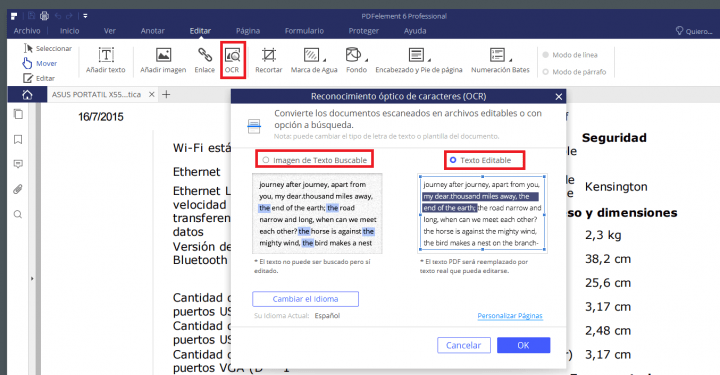
Task: Open the Formulario tab
Action: [x=304, y=31]
